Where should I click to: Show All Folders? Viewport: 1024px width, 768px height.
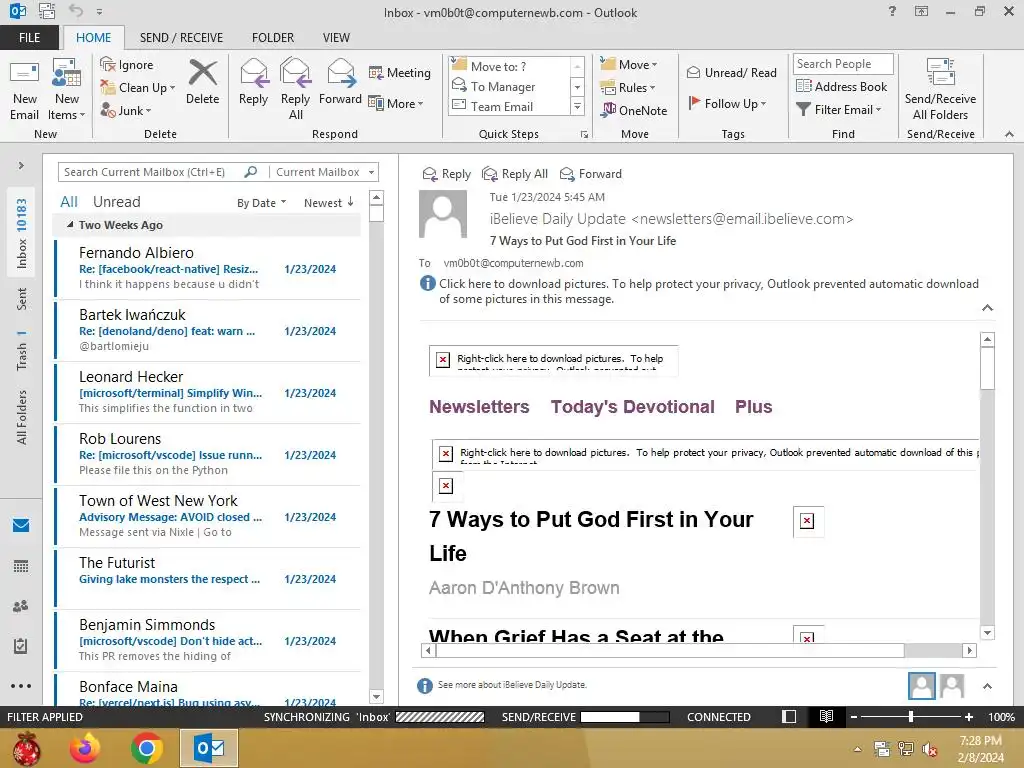pos(21,417)
